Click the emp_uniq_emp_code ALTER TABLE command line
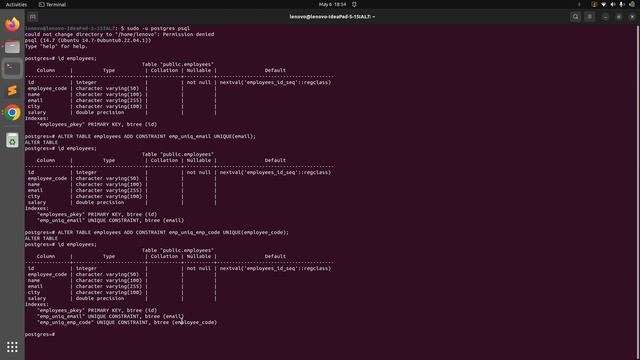This screenshot has width=640, height=360. pos(157,232)
